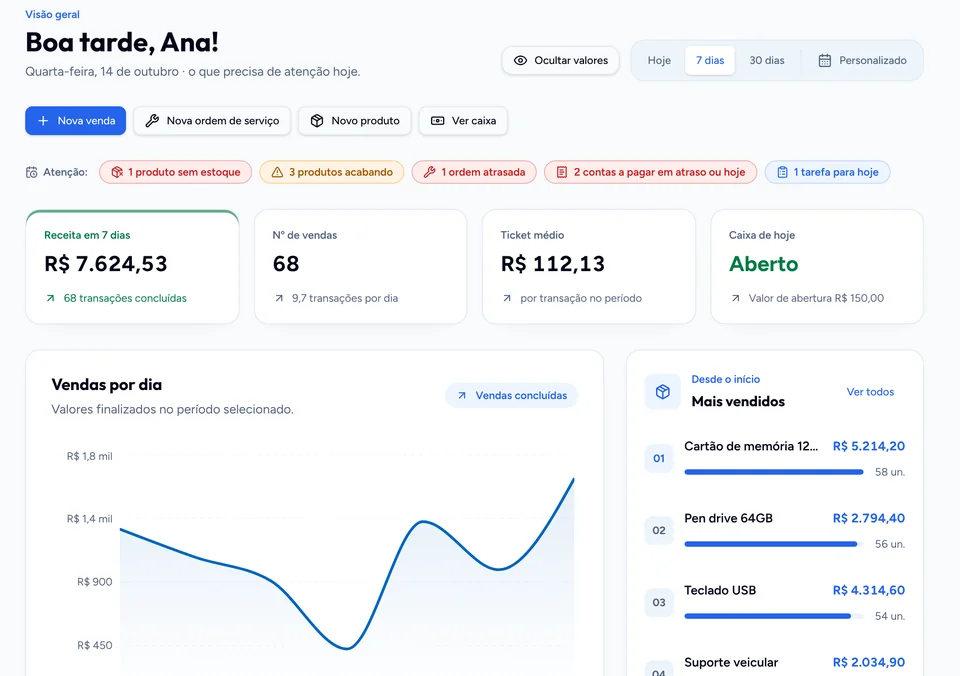
Task: Open the 3 produtos acabando alert
Action: click(331, 172)
